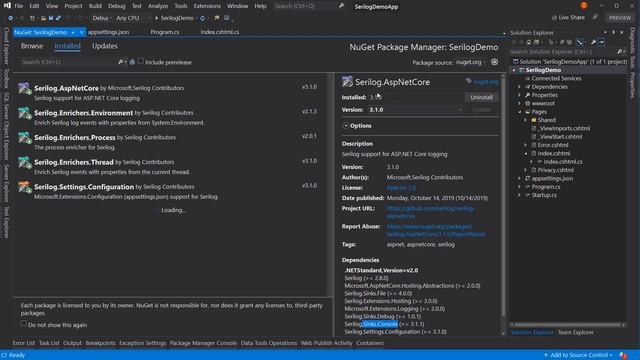Collapse the Pages folder node

pos(520,112)
